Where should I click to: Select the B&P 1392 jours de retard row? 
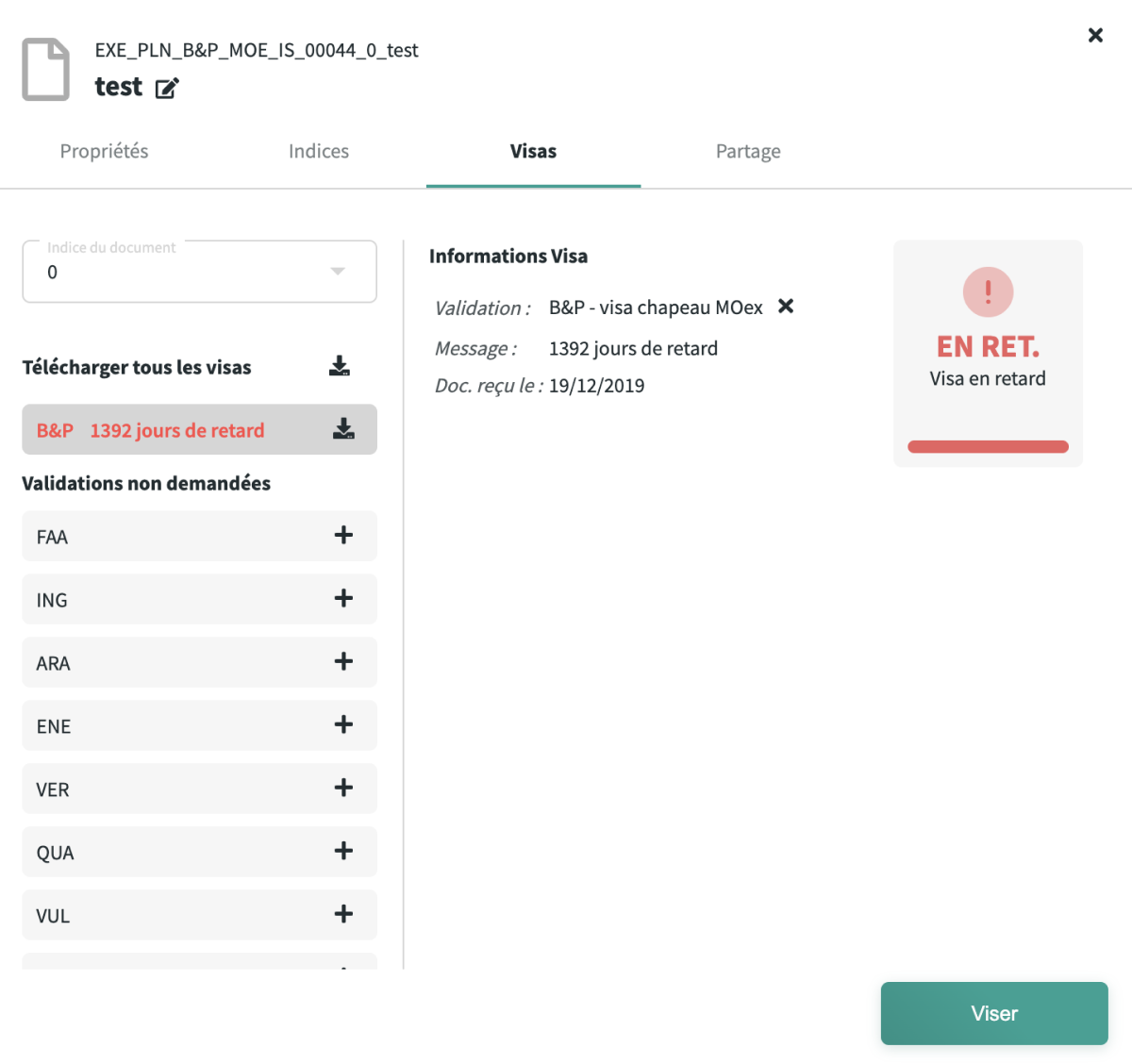pos(199,429)
